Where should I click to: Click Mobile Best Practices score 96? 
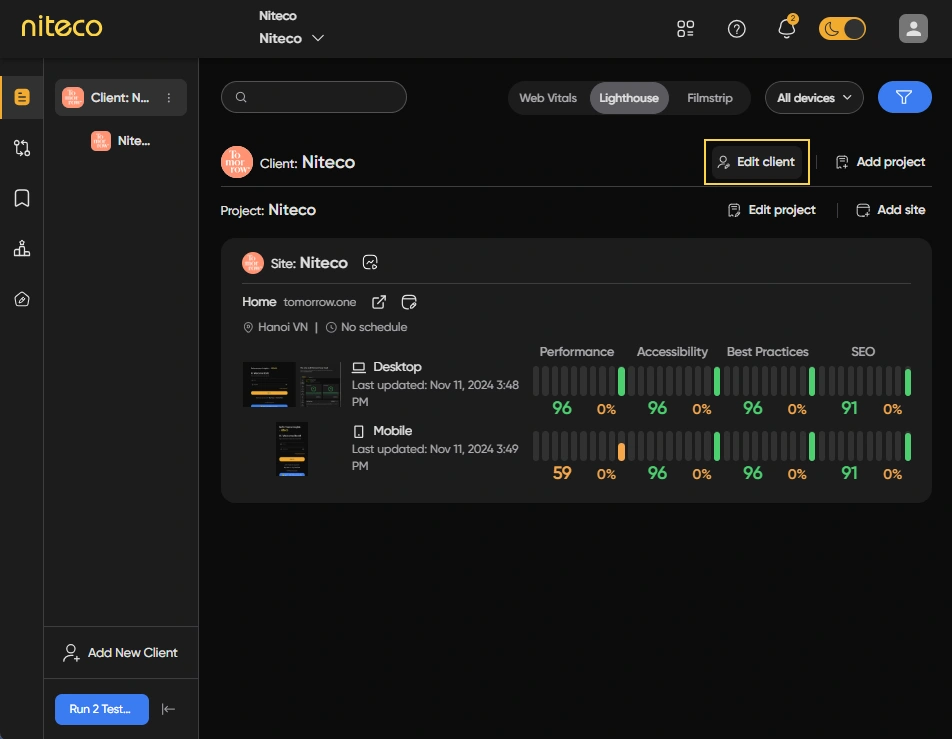pyautogui.click(x=752, y=473)
